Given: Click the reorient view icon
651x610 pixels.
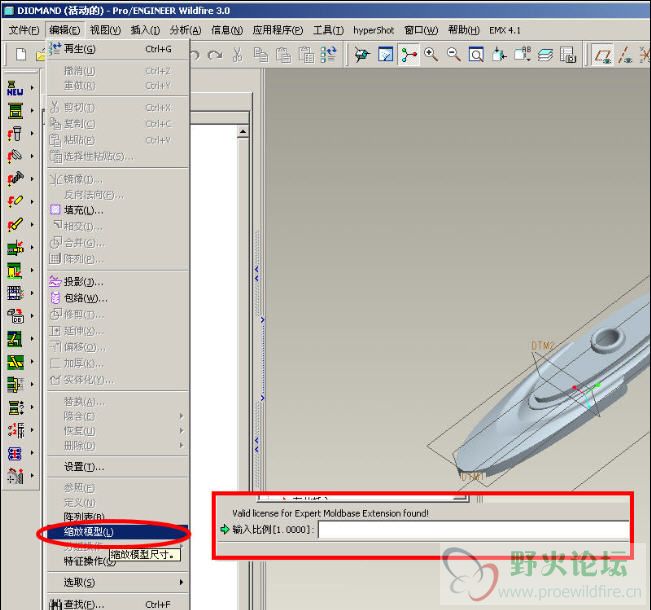Looking at the screenshot, I should click(499, 54).
